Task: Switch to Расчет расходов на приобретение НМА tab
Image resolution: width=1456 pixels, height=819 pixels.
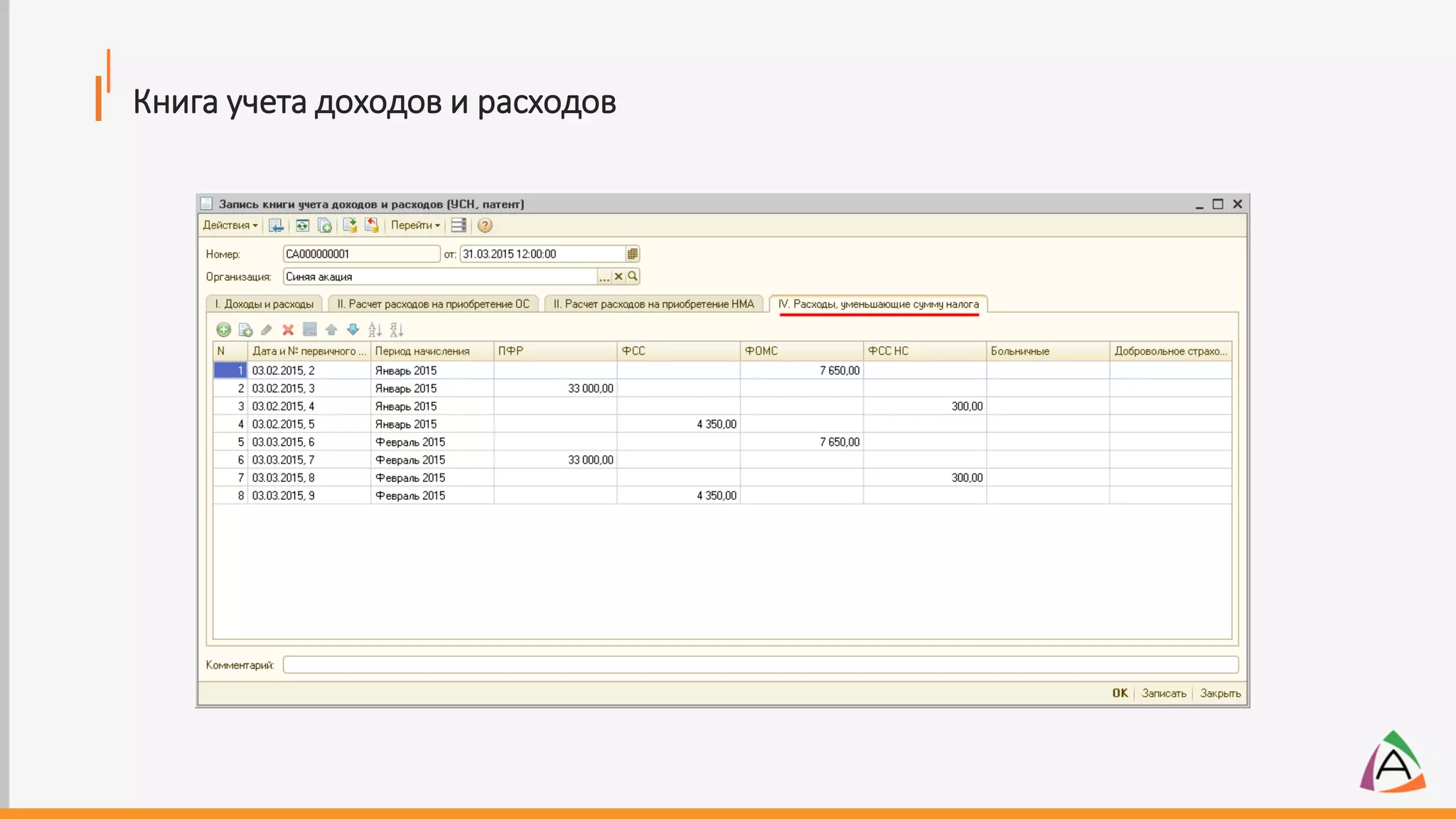Action: point(653,304)
